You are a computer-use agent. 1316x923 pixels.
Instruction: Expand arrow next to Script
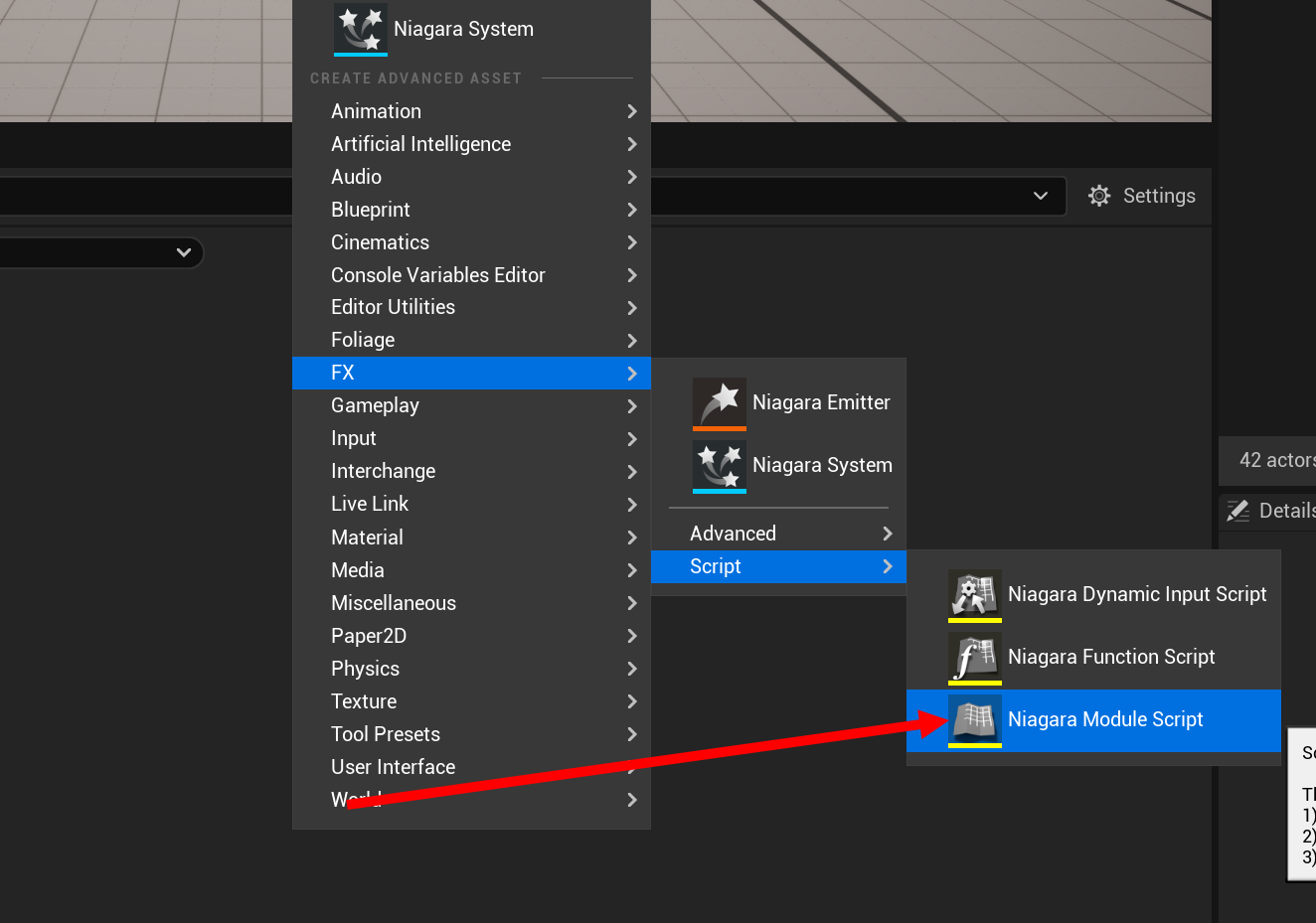(x=888, y=566)
